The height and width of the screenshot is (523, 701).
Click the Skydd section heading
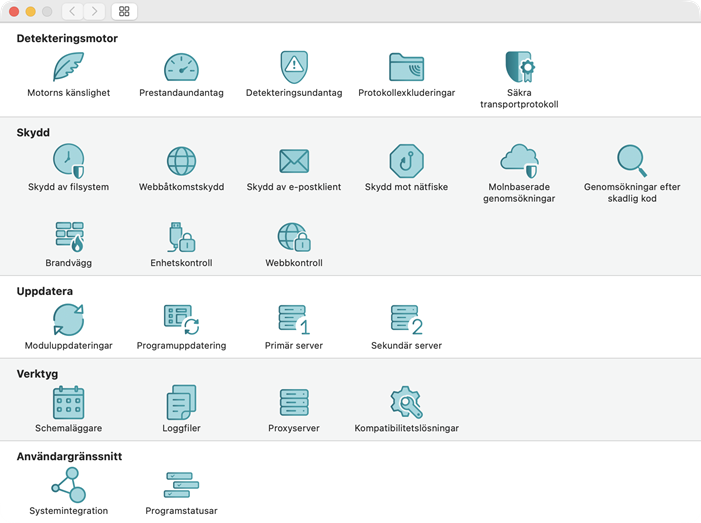click(x=33, y=132)
